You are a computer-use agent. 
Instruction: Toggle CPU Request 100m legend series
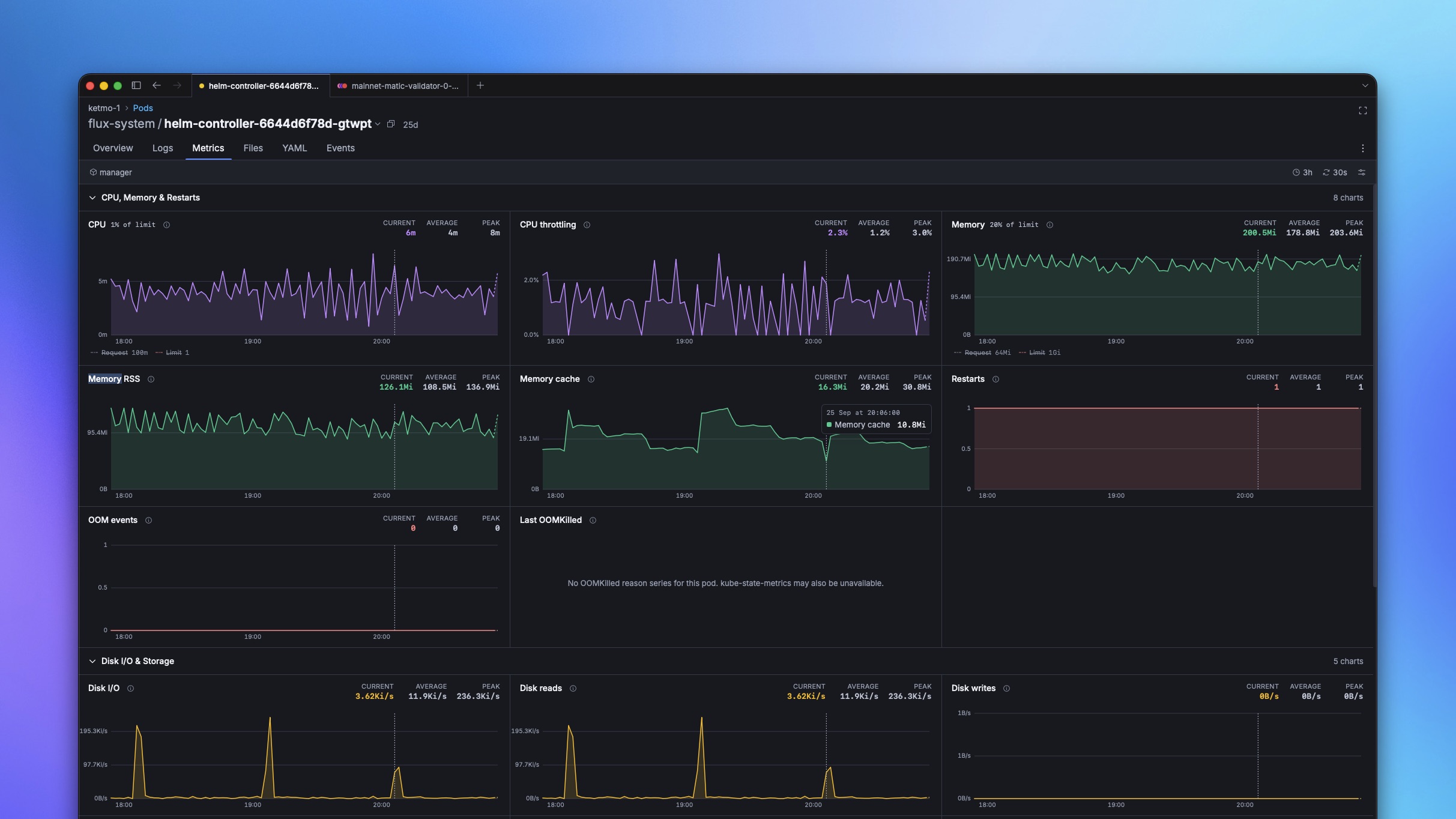click(119, 352)
